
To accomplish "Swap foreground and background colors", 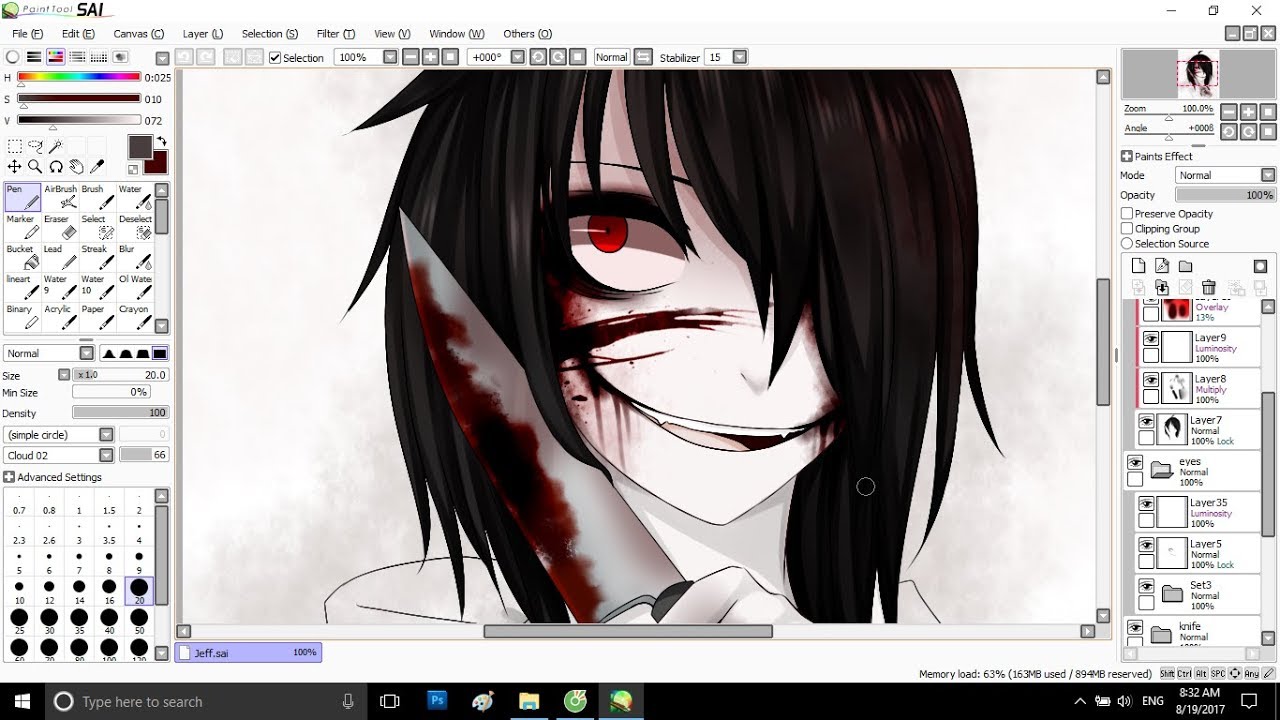I will point(162,142).
